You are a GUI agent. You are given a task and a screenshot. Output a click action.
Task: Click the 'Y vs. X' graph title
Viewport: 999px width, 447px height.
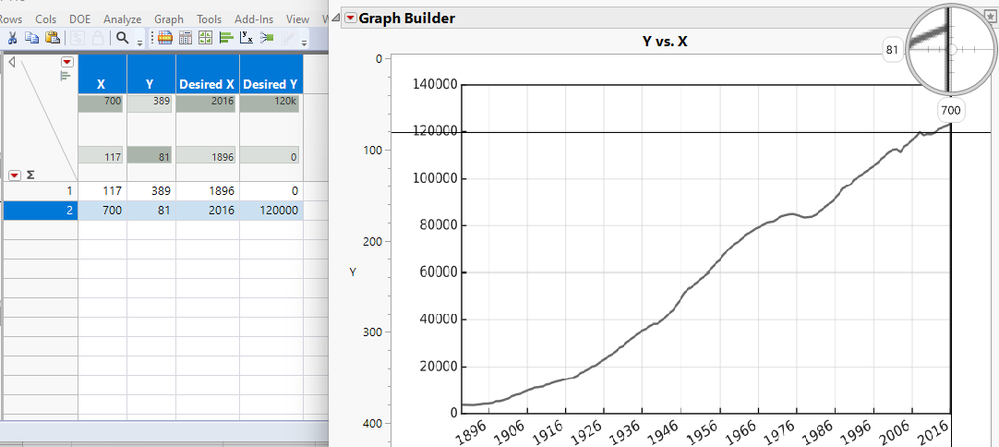[x=664, y=42]
